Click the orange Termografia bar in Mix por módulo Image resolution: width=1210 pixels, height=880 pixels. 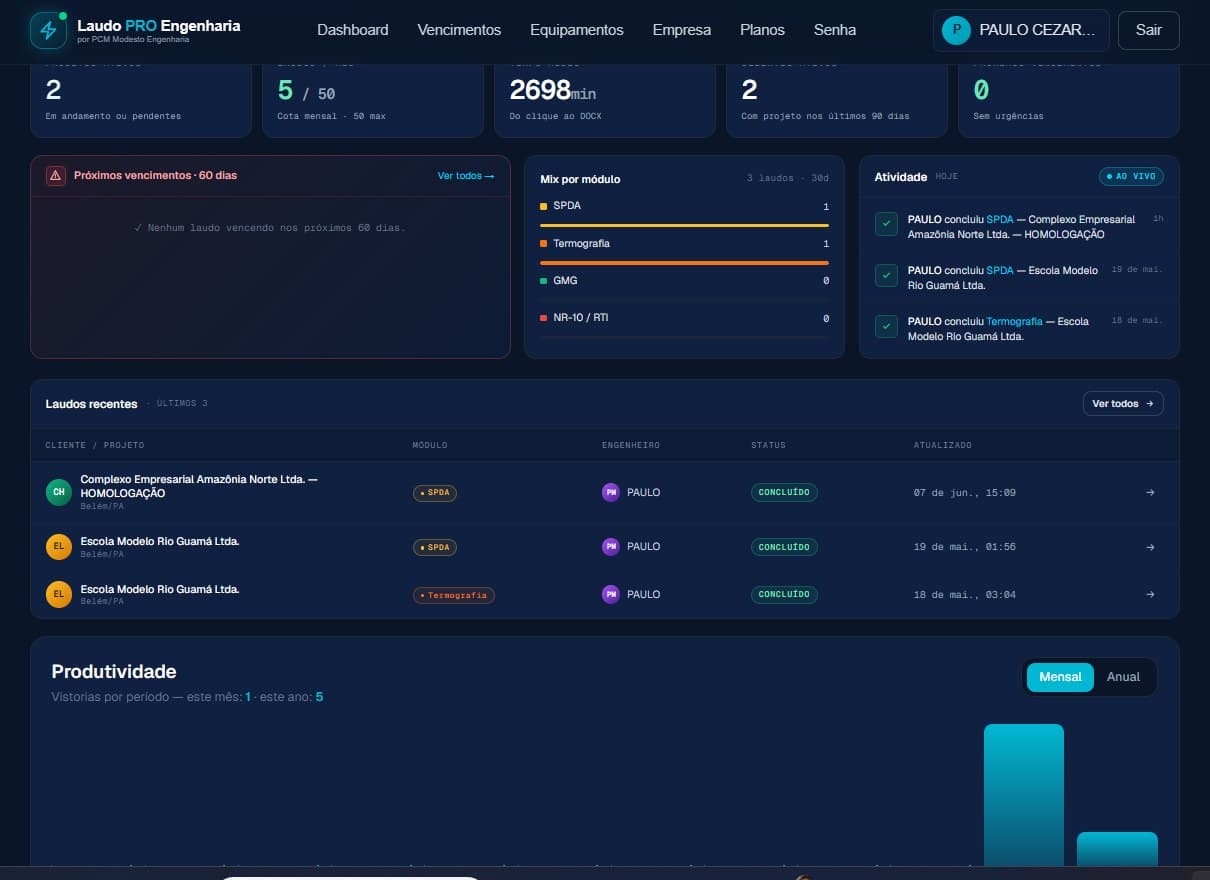point(684,263)
